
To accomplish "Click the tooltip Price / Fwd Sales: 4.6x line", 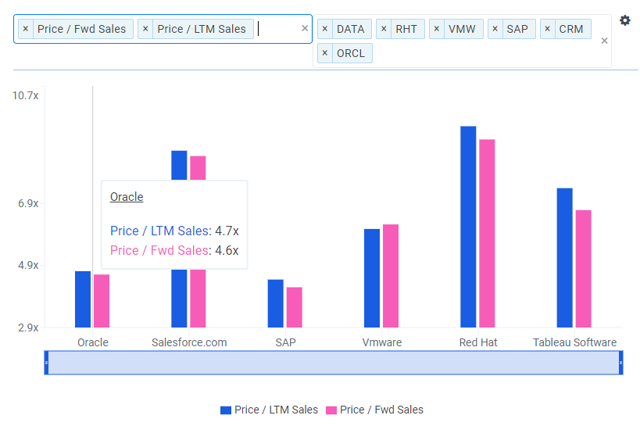I will tap(174, 250).
